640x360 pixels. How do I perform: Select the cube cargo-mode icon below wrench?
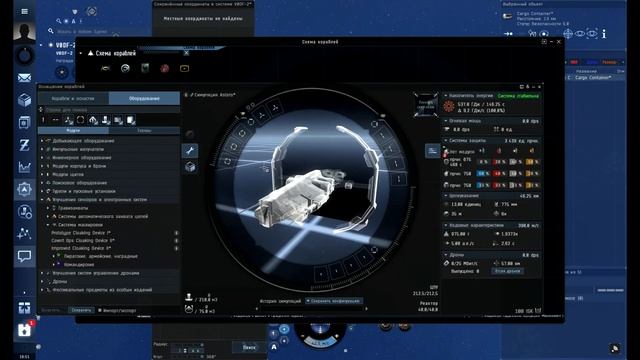[190, 167]
